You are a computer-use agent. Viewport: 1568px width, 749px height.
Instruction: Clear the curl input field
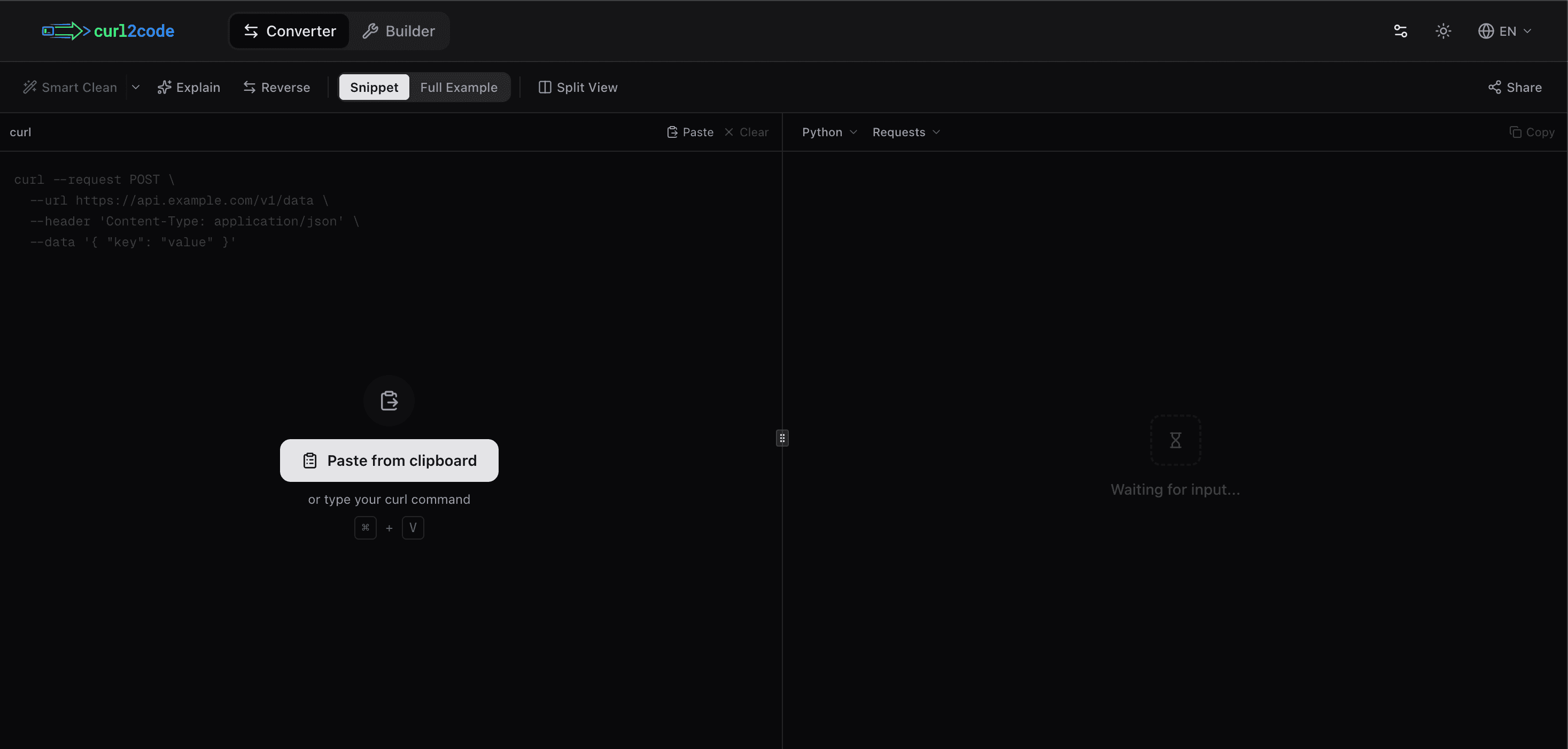(x=747, y=132)
